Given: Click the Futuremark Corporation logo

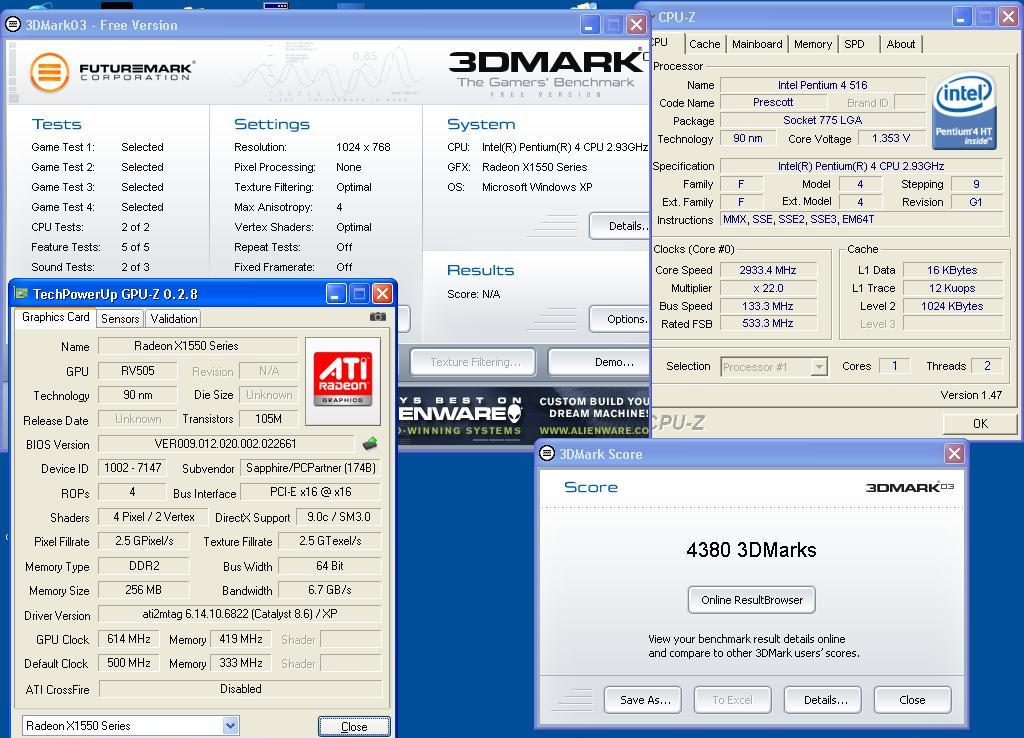Looking at the screenshot, I should click(x=112, y=72).
